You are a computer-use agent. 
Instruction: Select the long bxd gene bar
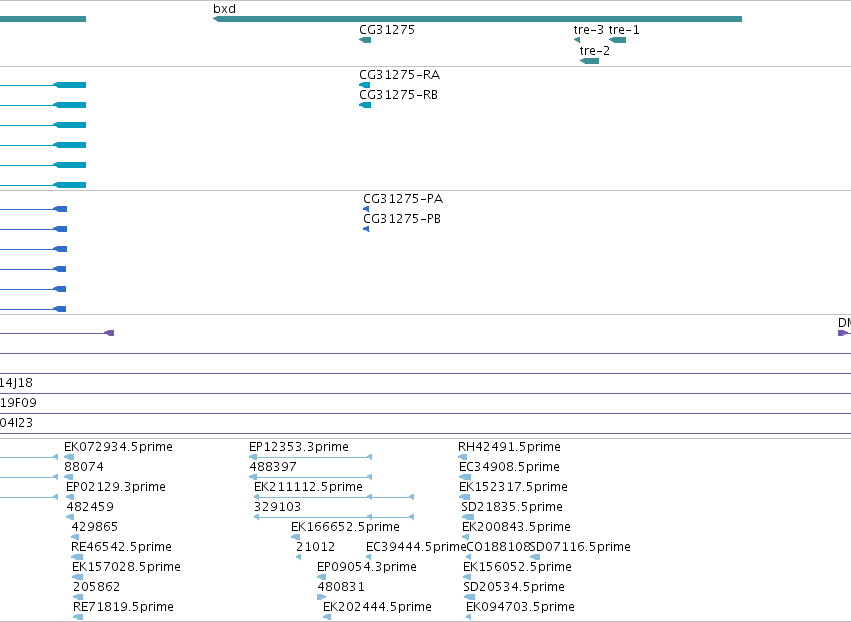(477, 19)
